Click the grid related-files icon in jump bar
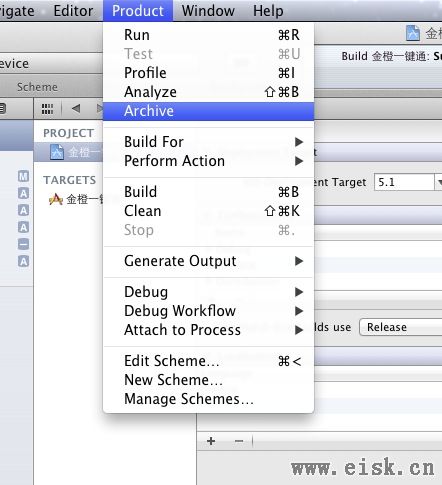Screen dimensions: 442x485 (x=47, y=109)
